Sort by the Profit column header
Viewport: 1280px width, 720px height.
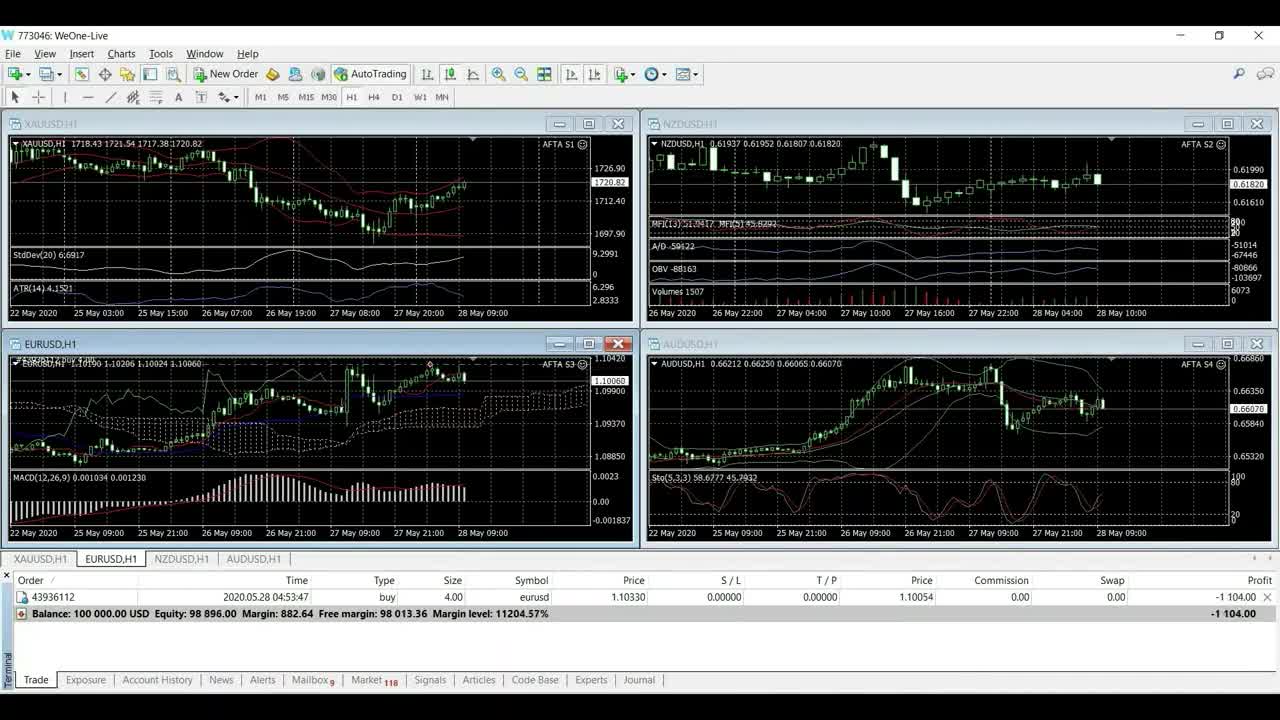(x=1259, y=580)
